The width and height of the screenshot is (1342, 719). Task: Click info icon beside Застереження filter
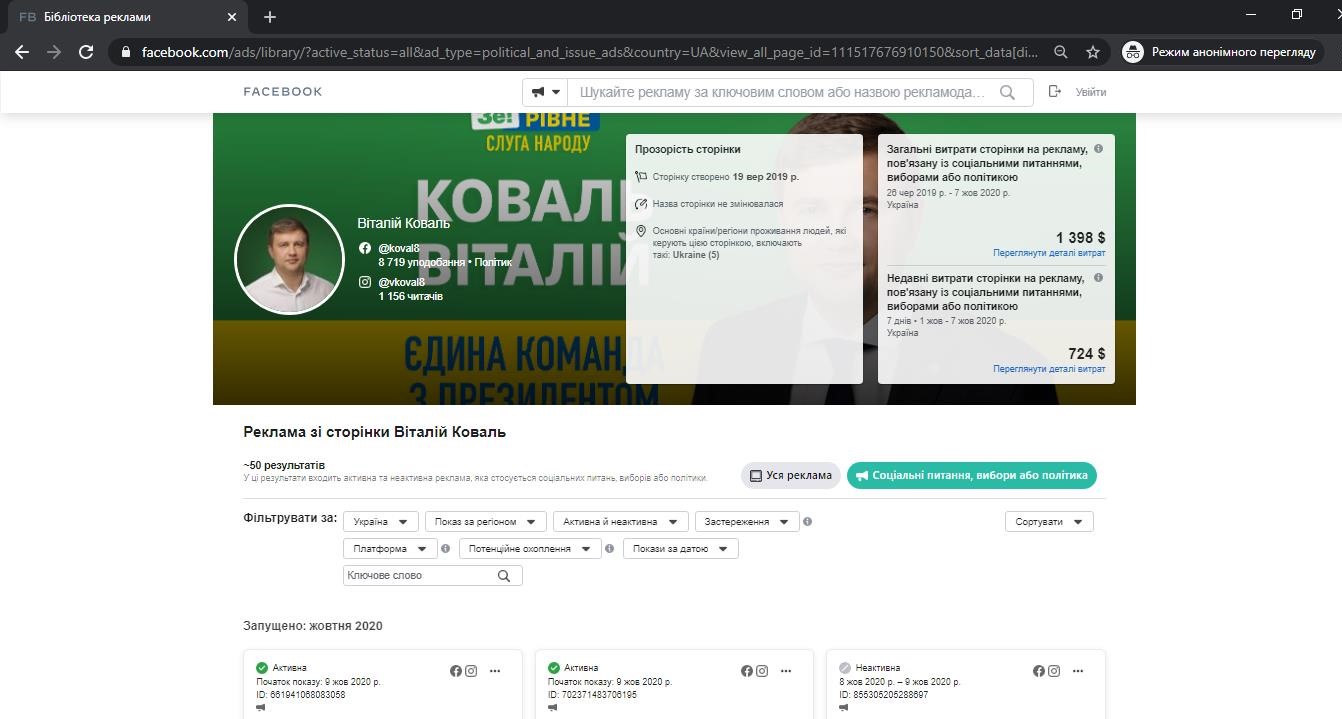(808, 522)
